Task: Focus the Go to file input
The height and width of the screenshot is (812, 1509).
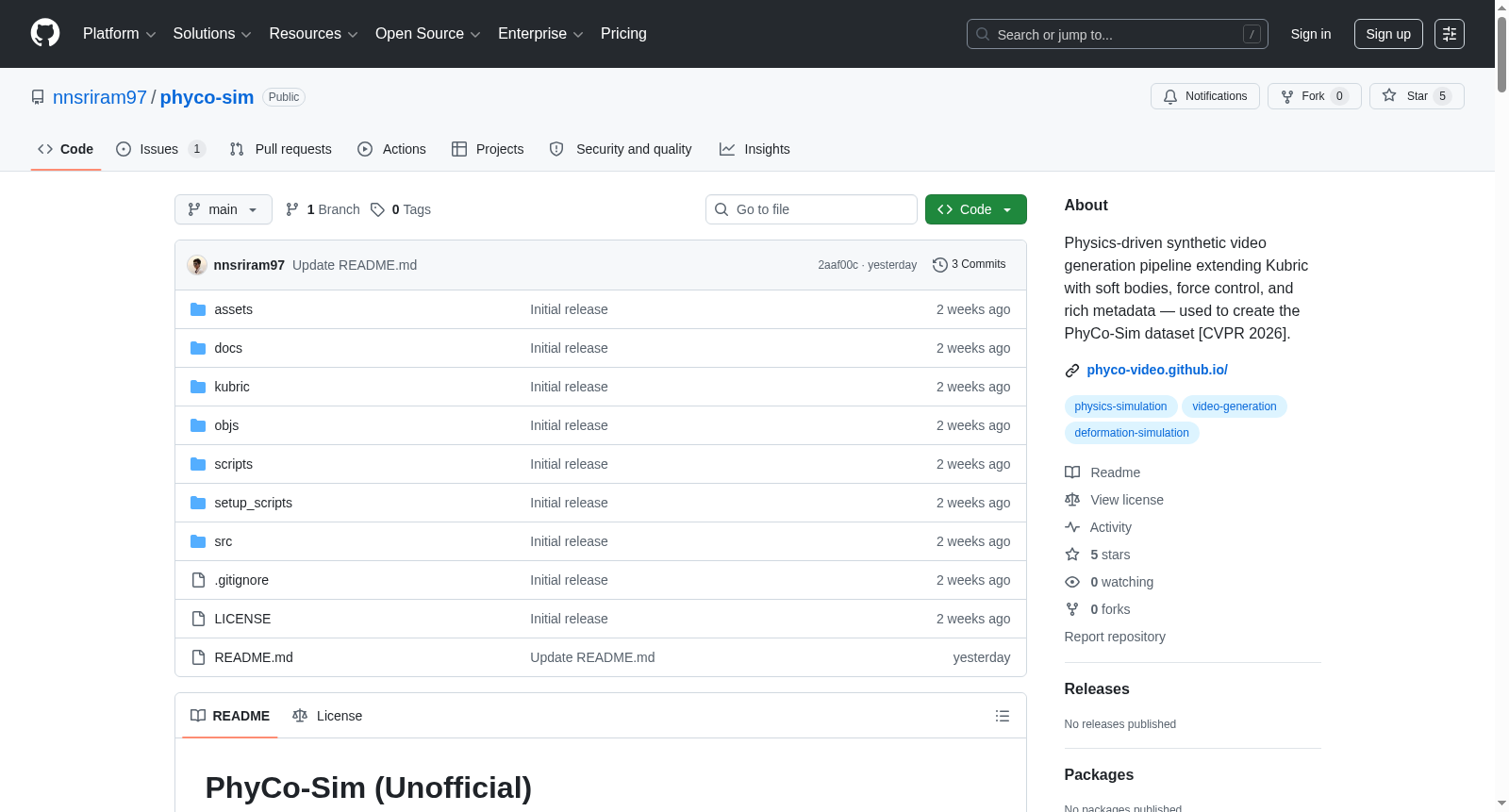Action: (x=811, y=209)
